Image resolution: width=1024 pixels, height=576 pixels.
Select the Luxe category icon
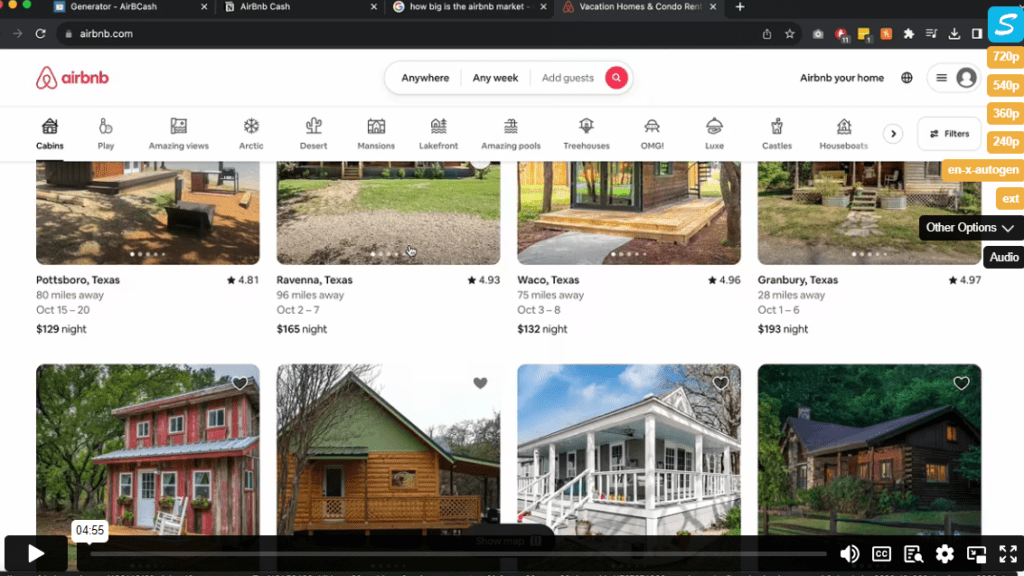pos(714,125)
